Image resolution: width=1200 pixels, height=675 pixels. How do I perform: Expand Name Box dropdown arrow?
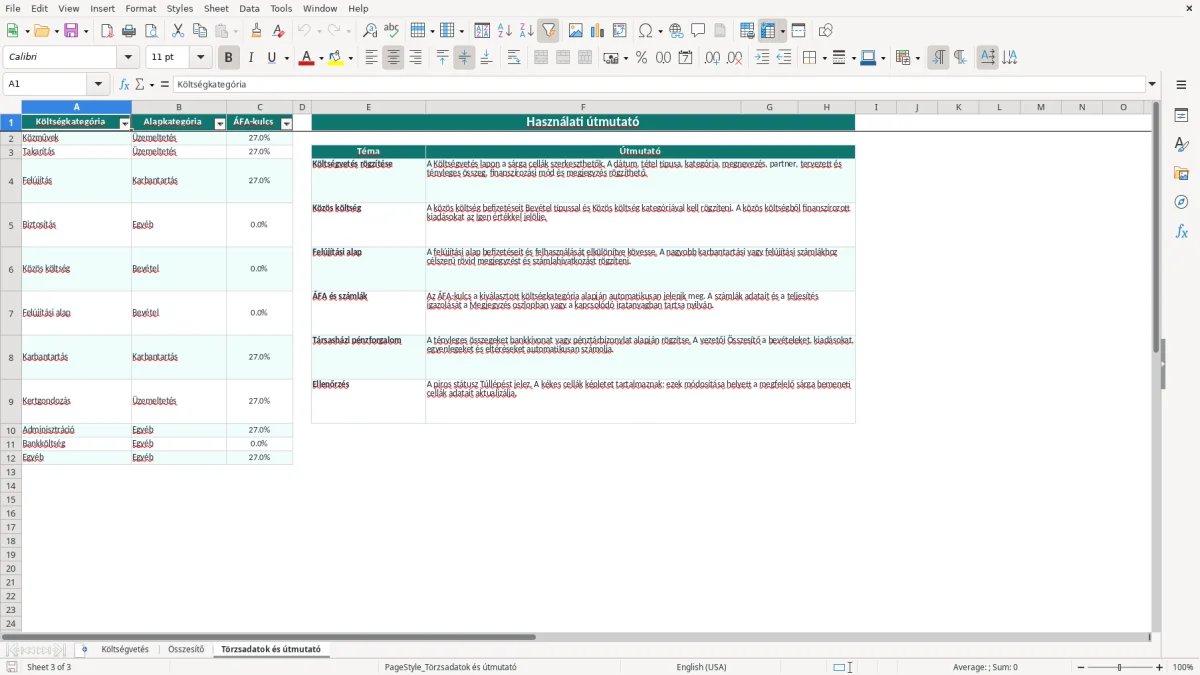[98, 84]
